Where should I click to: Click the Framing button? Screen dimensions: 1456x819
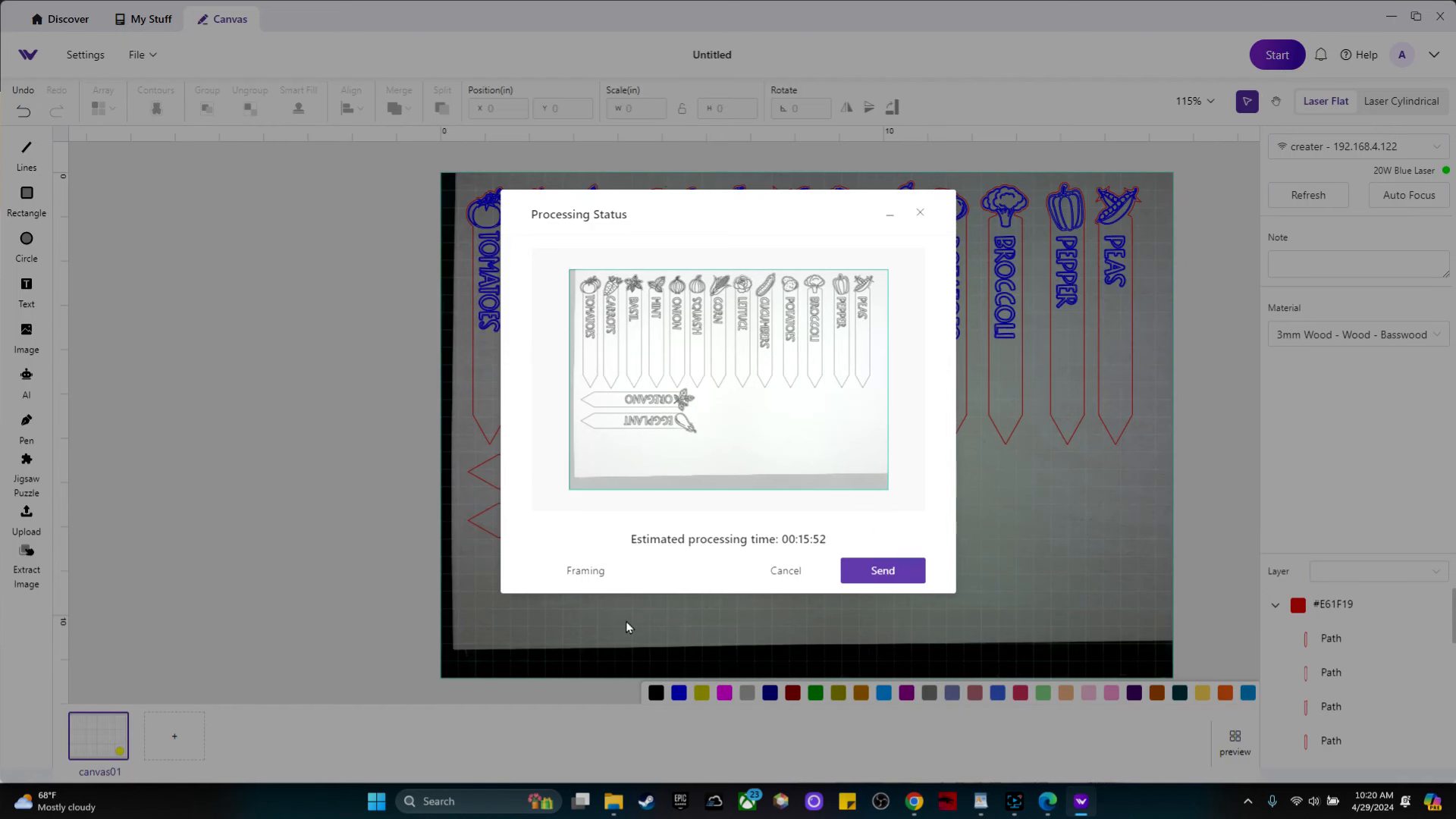(585, 570)
